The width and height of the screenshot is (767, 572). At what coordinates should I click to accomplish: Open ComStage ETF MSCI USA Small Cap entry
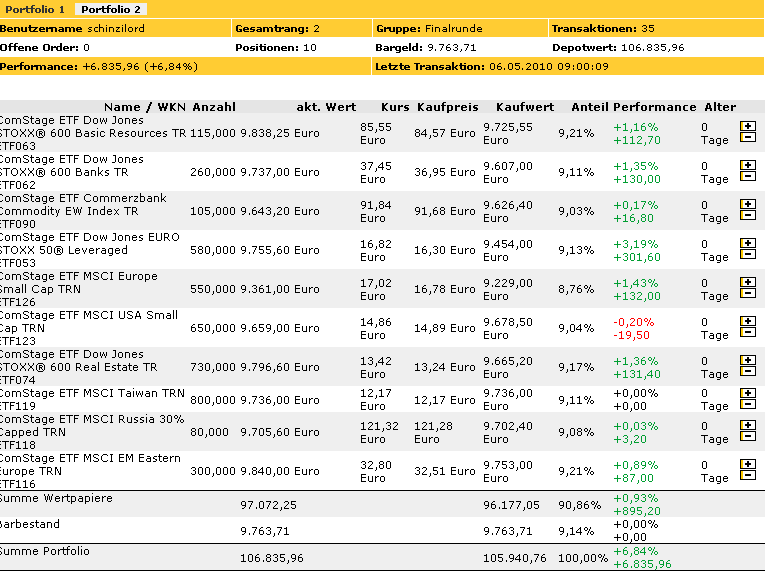tap(88, 321)
